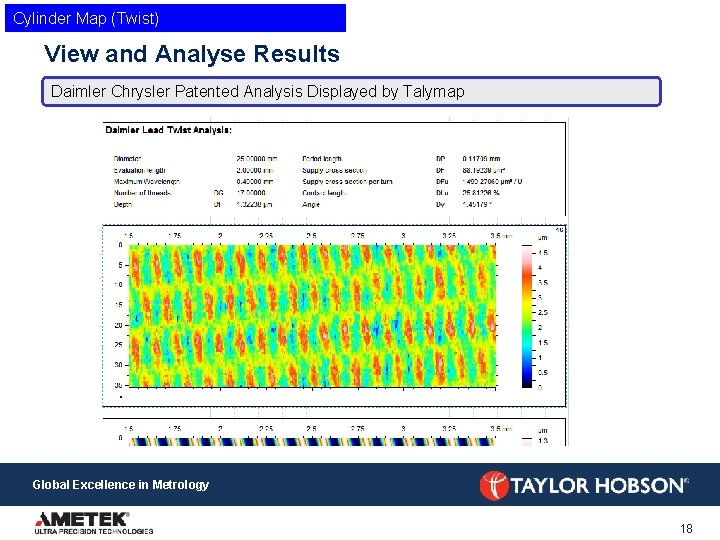The width and height of the screenshot is (720, 540).
Task: Click the DG parameter symbol
Action: [x=218, y=193]
